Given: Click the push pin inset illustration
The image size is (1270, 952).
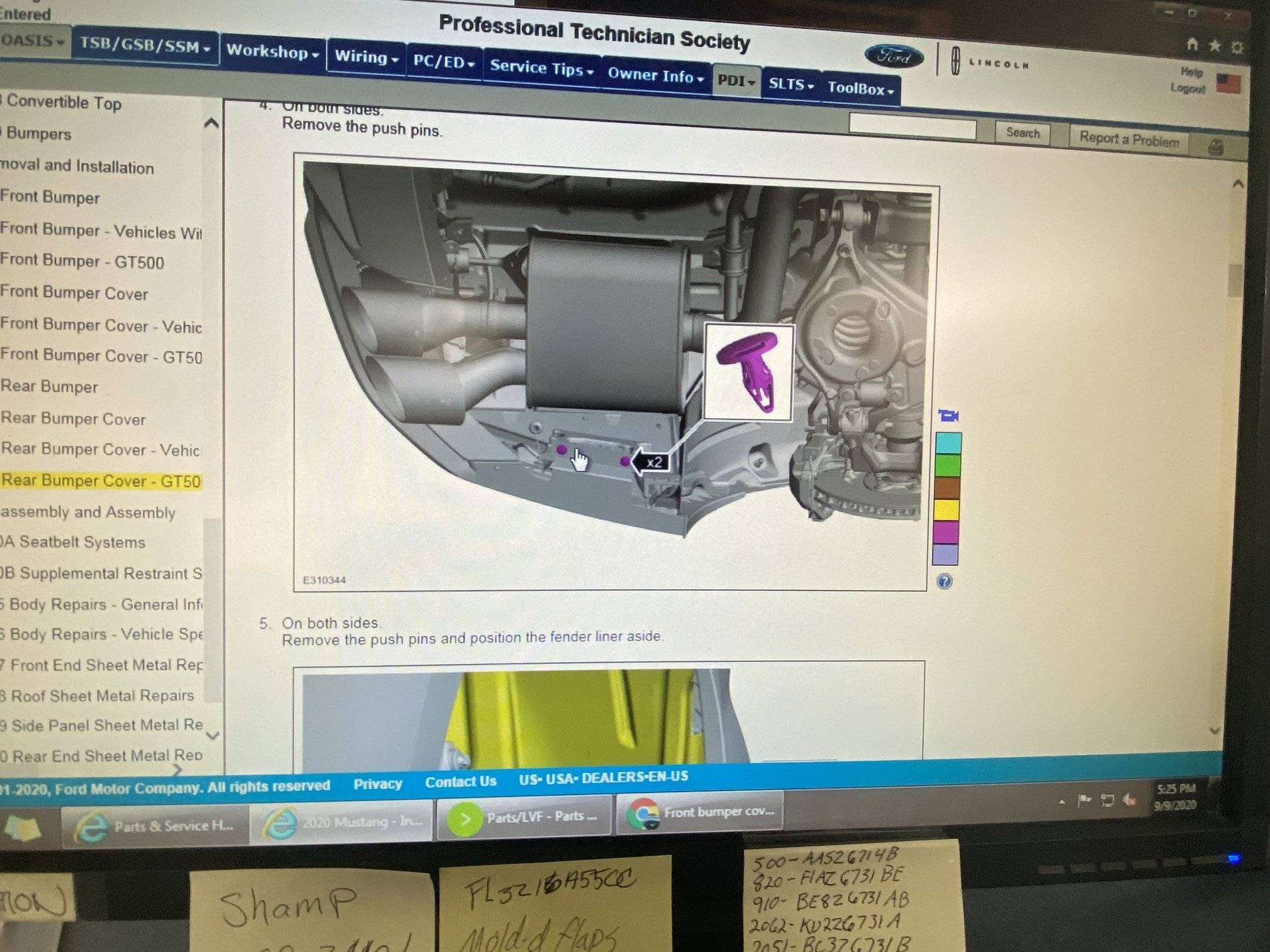Looking at the screenshot, I should pyautogui.click(x=749, y=372).
